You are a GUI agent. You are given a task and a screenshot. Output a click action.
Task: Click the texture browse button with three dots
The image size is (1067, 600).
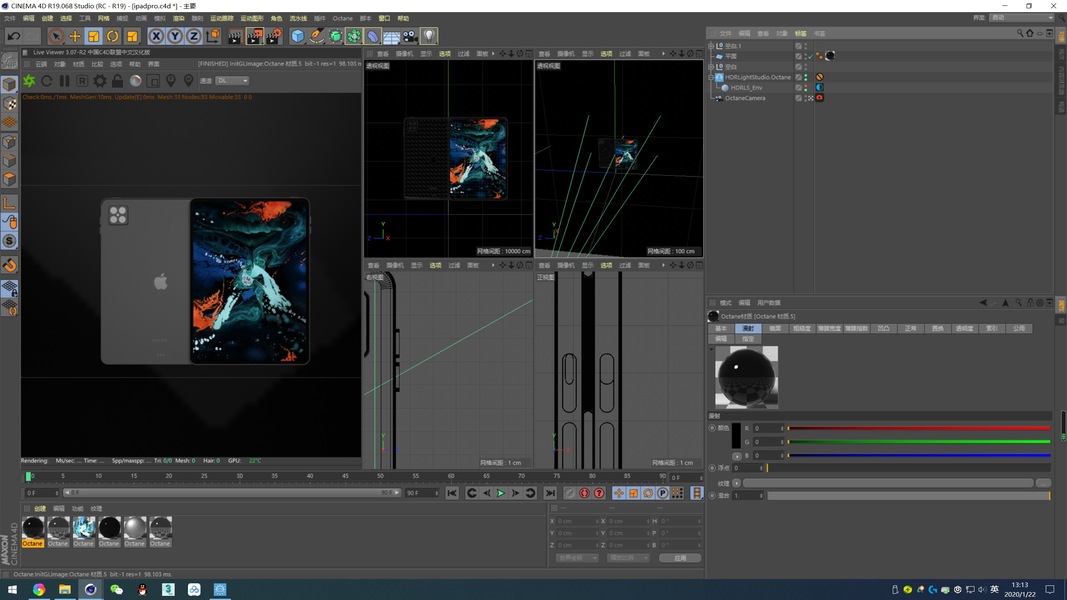point(1043,483)
